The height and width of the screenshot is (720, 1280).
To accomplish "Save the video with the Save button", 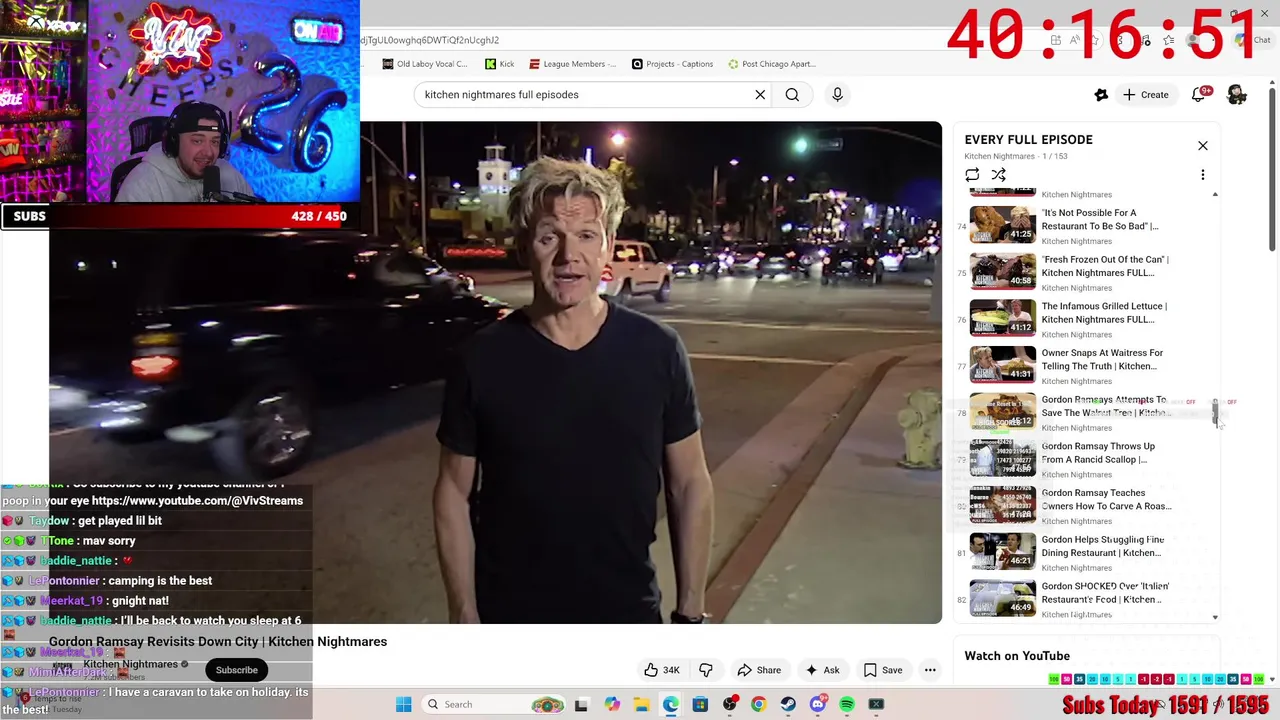I will [x=883, y=670].
